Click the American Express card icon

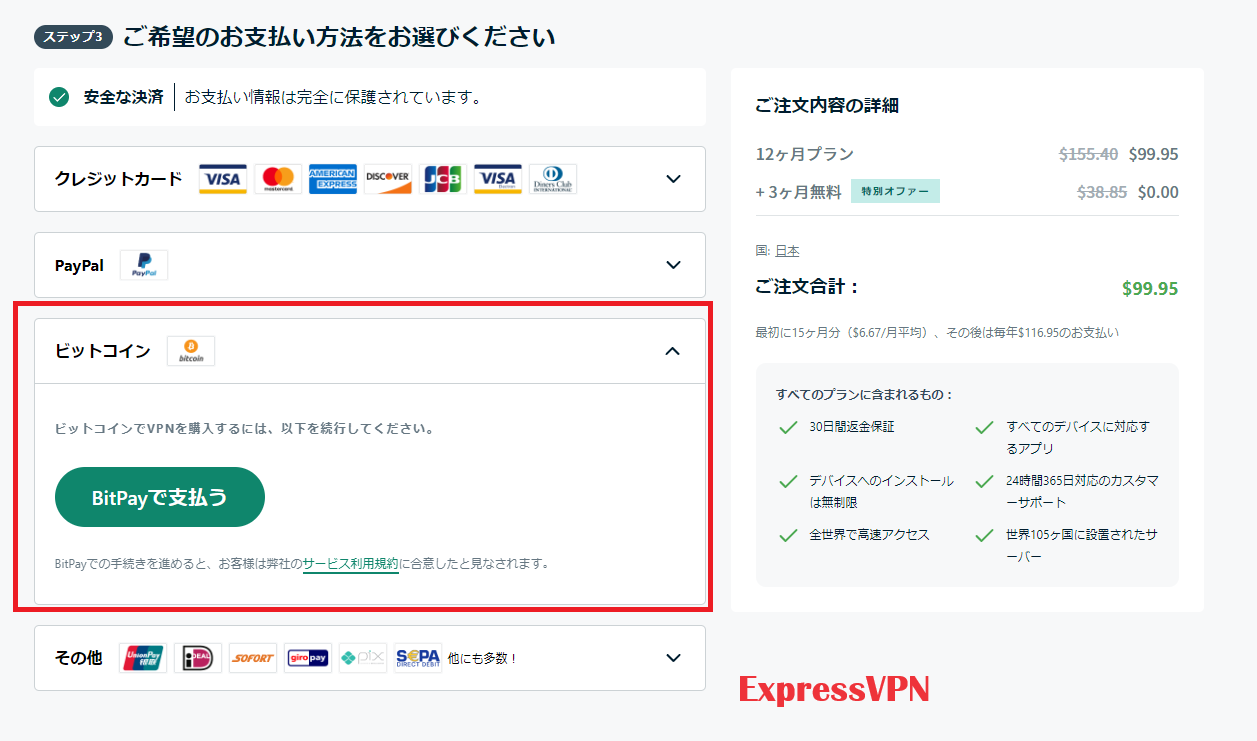(x=333, y=179)
